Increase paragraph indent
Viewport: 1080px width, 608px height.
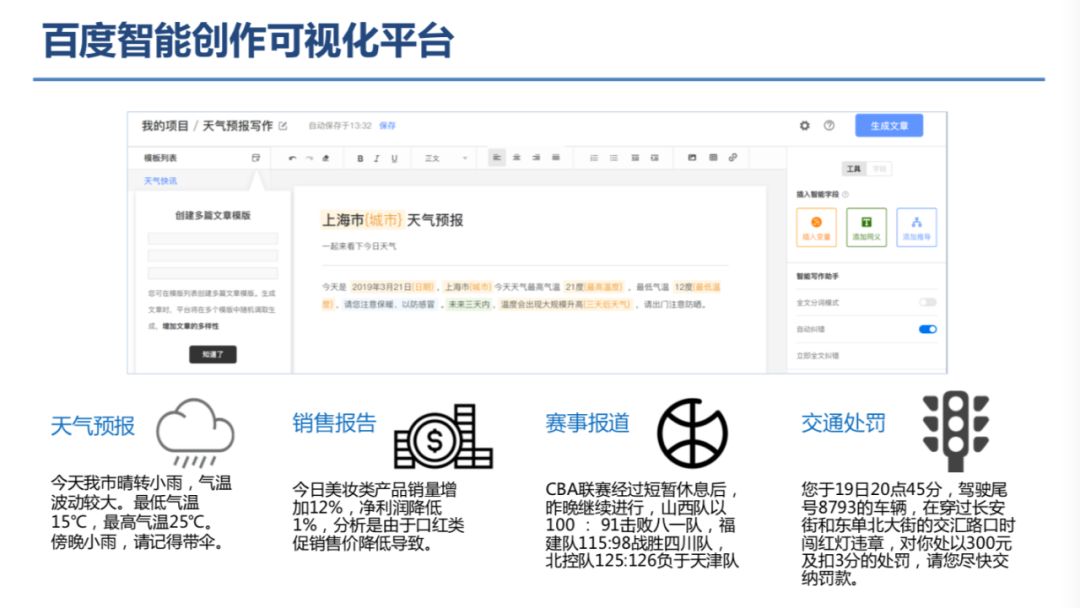pos(654,158)
